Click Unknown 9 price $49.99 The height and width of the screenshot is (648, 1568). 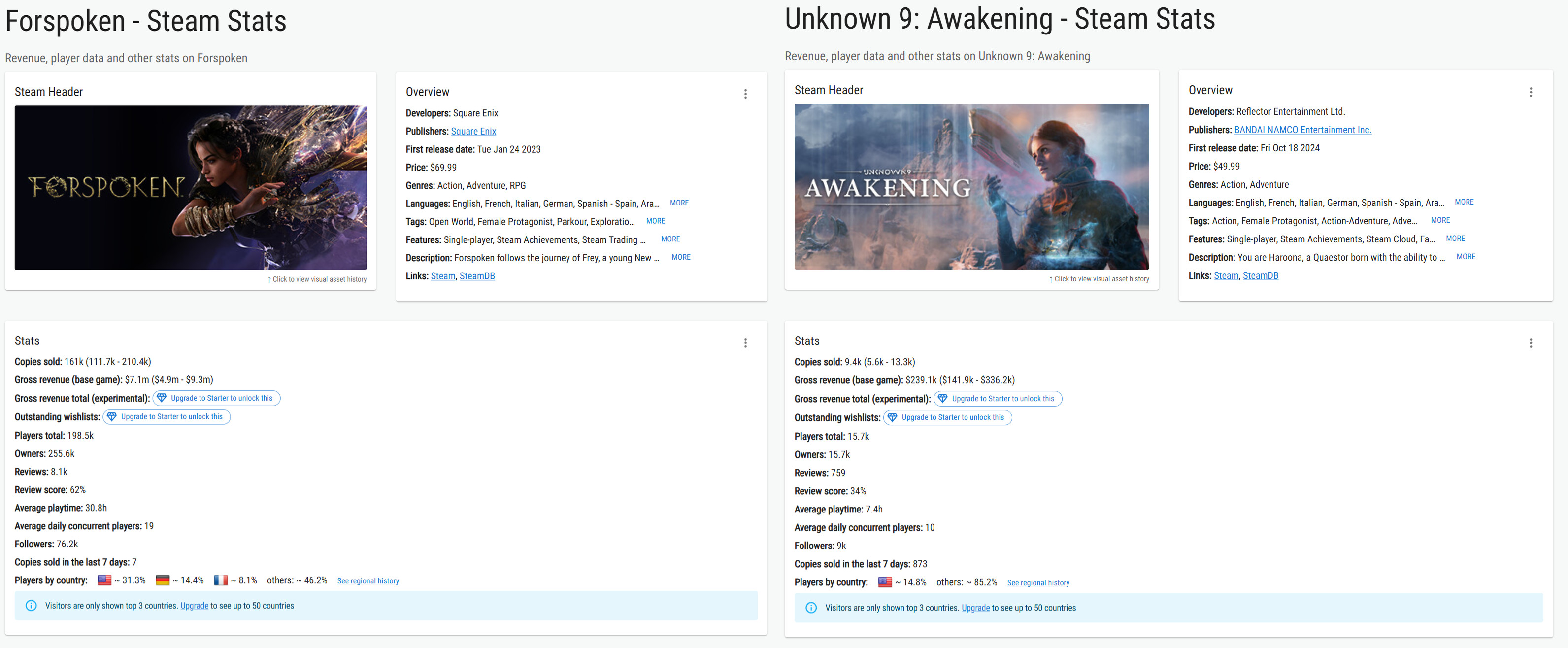[x=1226, y=166]
